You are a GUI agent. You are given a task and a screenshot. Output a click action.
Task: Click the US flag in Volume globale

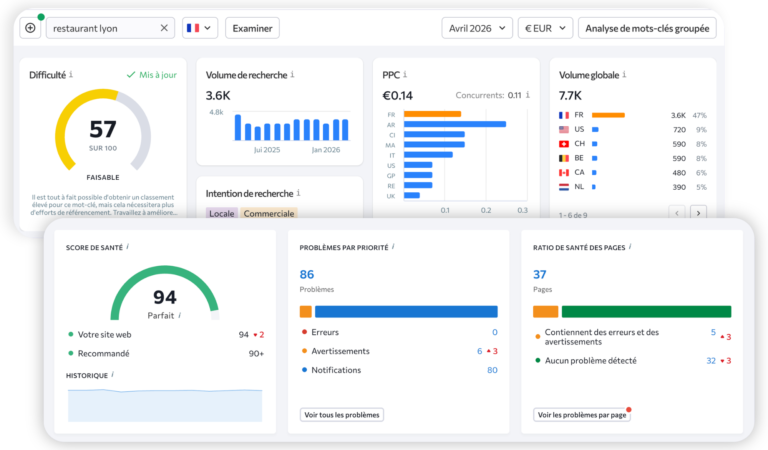pyautogui.click(x=564, y=129)
